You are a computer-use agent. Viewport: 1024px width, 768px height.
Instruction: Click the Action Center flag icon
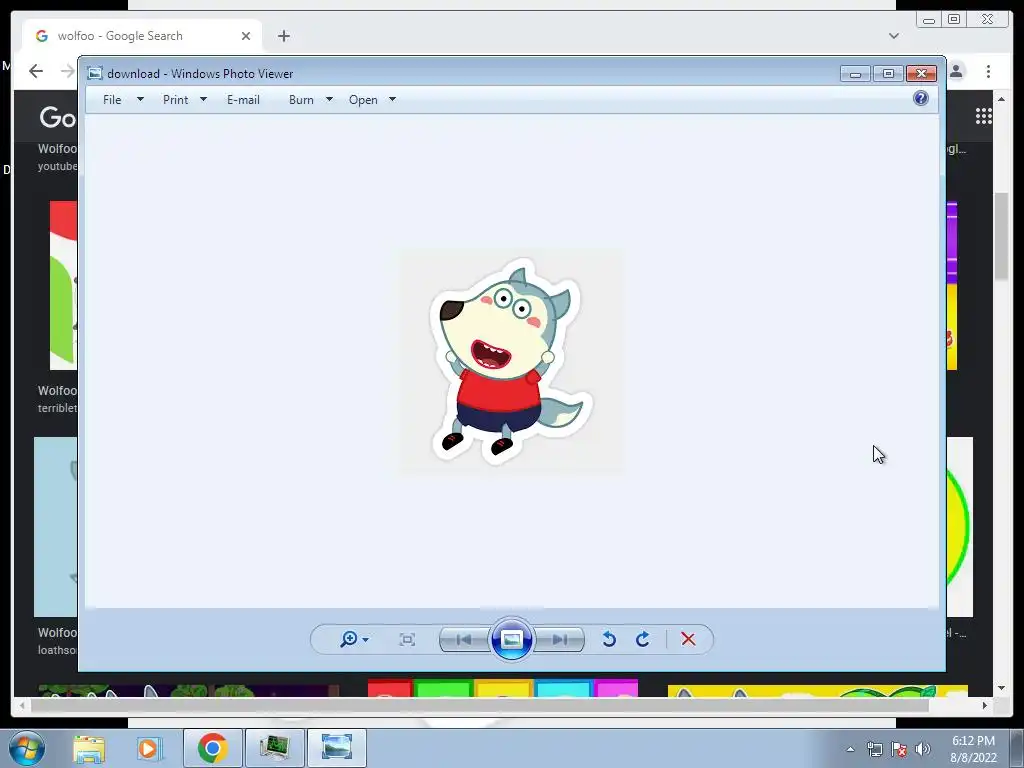tap(899, 749)
